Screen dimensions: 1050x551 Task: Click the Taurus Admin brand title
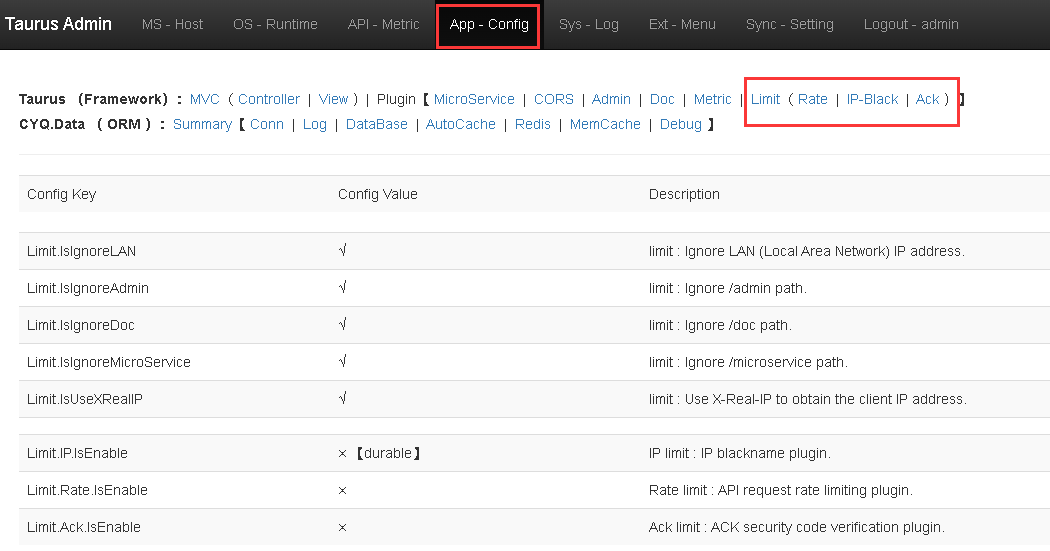[58, 24]
